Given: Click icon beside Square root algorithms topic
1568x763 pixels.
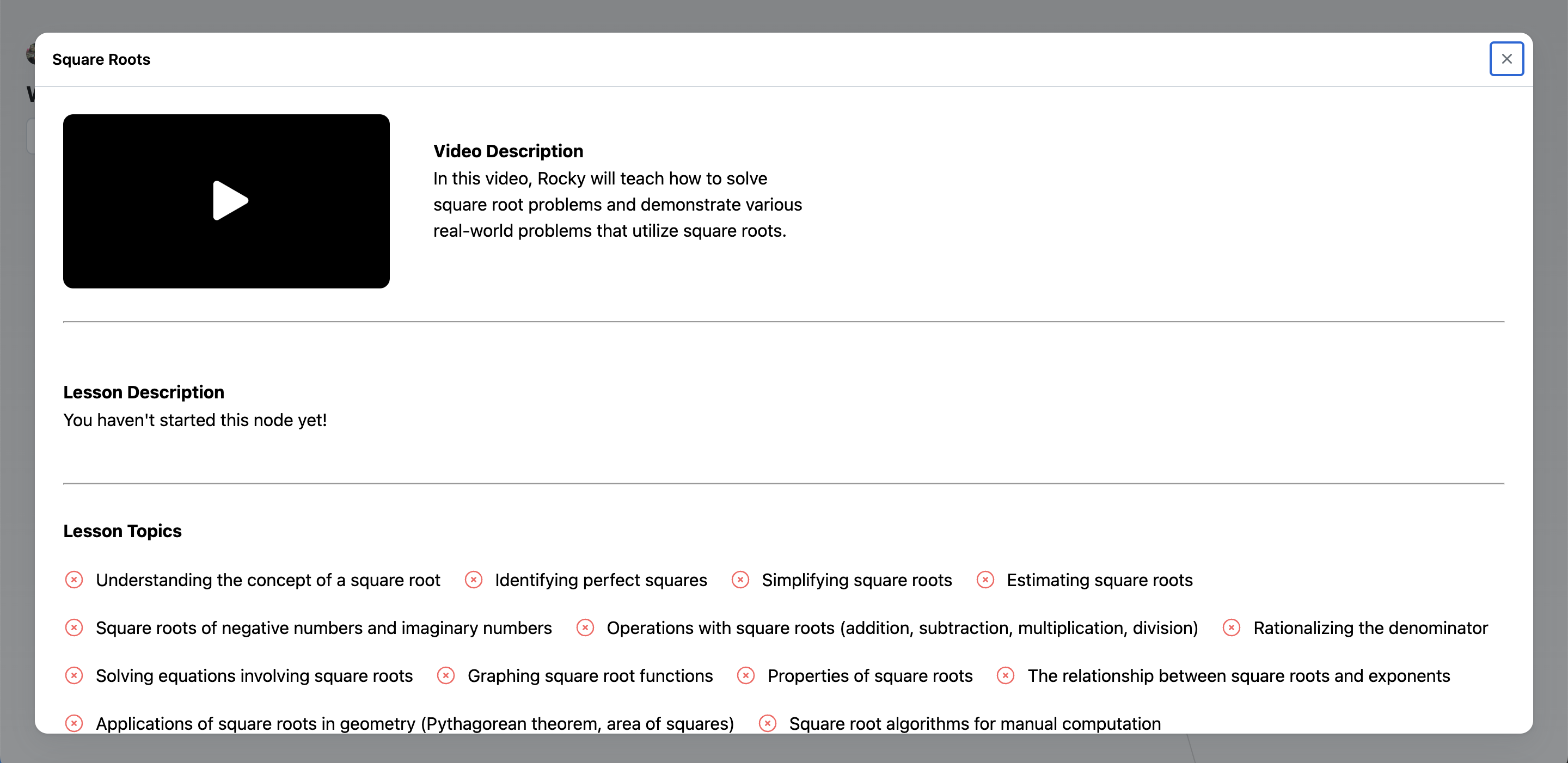Looking at the screenshot, I should (768, 723).
